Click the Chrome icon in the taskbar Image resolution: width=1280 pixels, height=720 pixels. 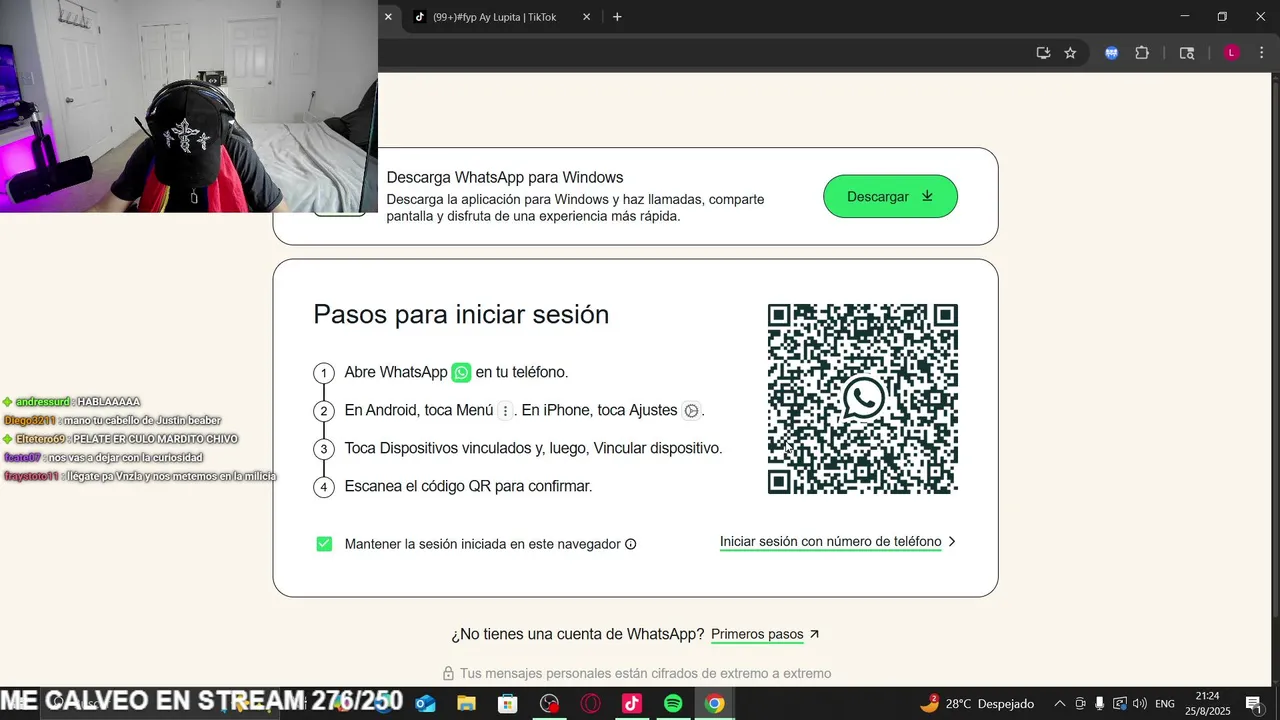[714, 704]
